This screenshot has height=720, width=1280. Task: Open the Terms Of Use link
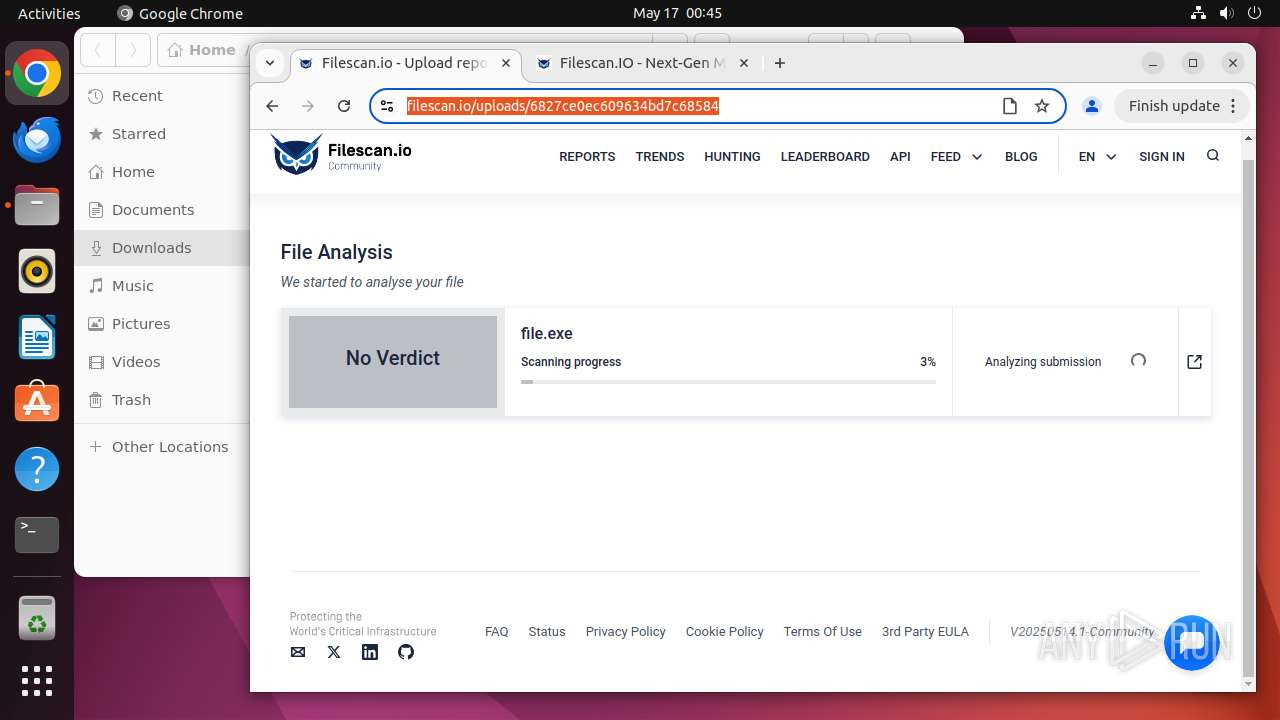[x=823, y=632]
